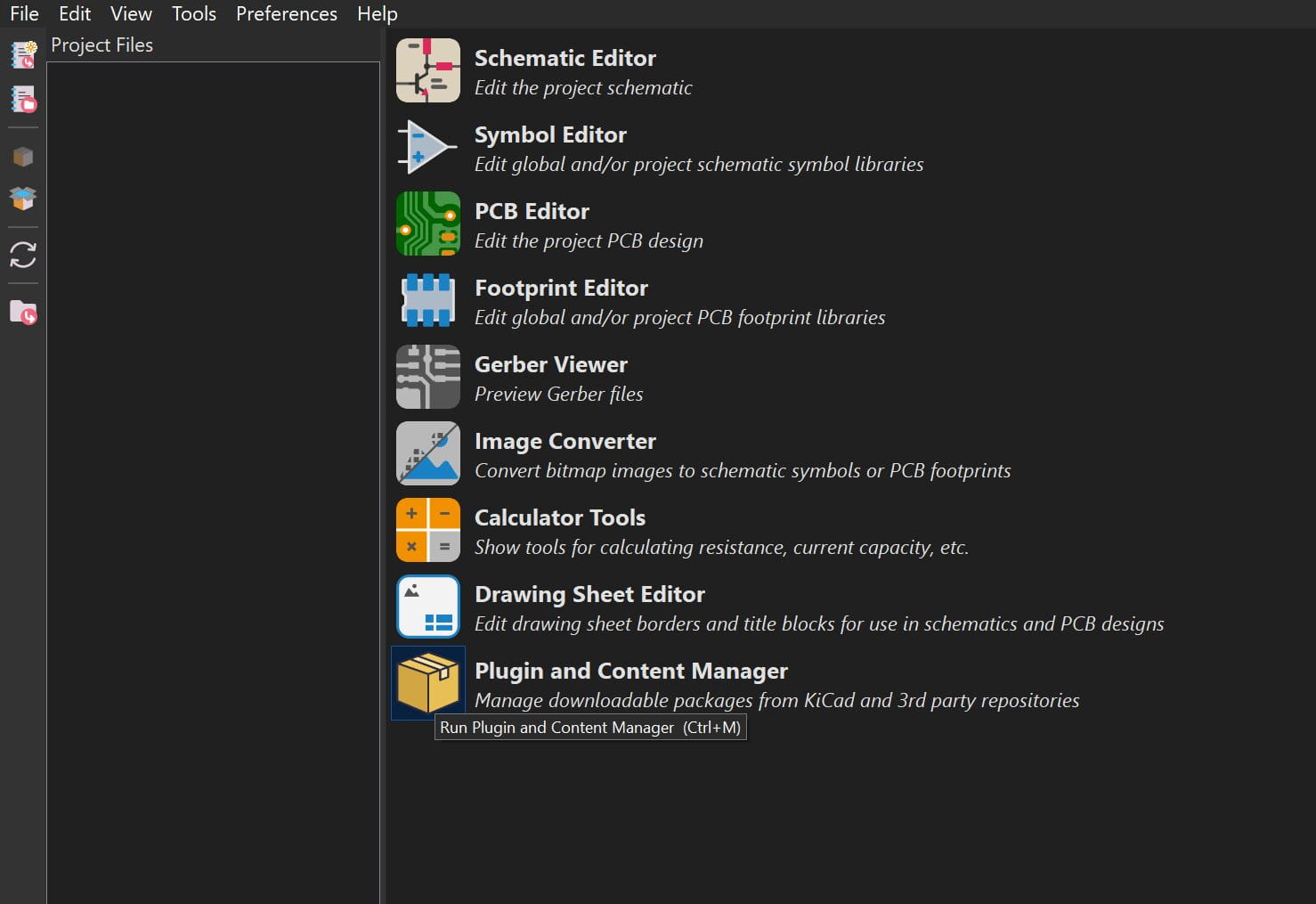Open the Footprint Editor chip icon
The image size is (1316, 904).
click(x=428, y=300)
